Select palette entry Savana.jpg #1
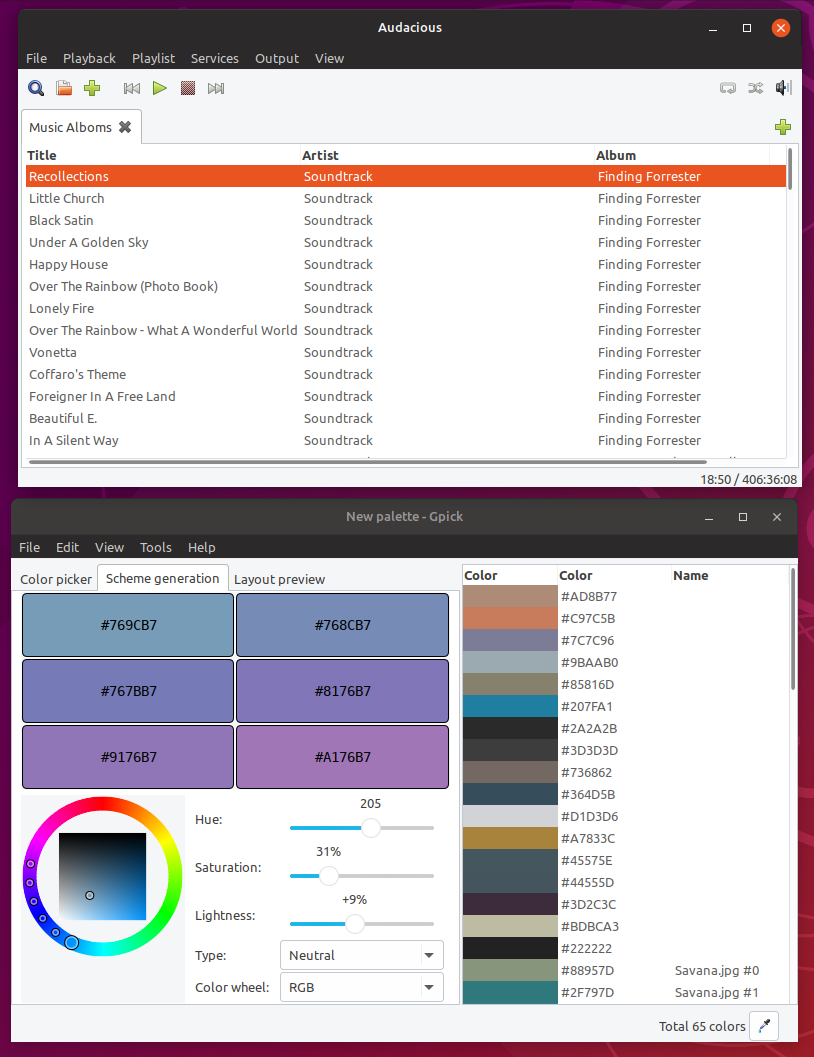 point(625,992)
